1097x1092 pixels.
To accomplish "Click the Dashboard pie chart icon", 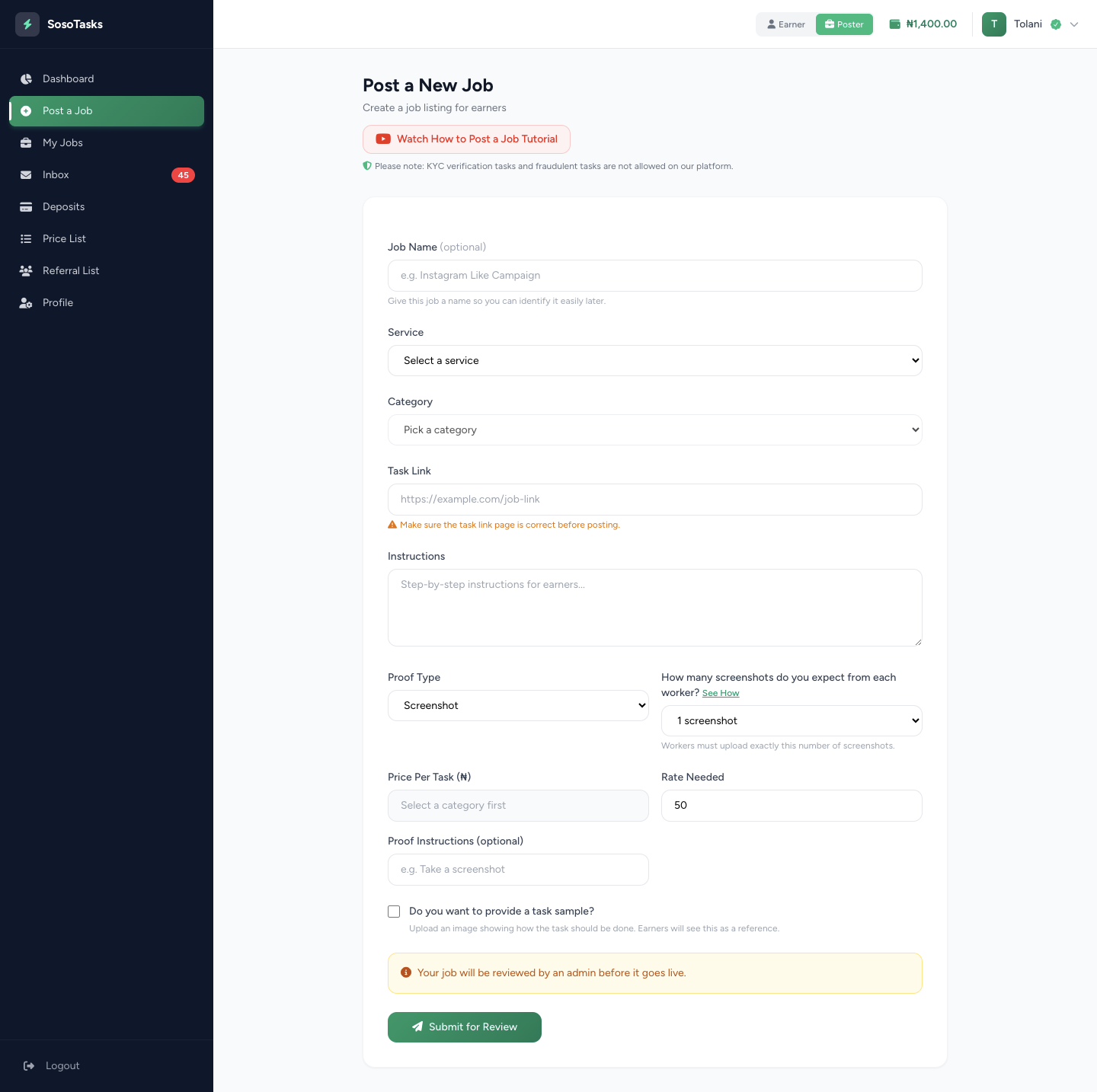I will coord(26,79).
